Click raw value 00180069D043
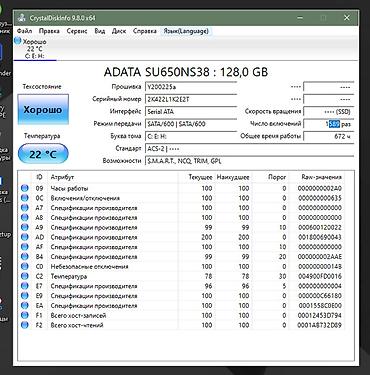 (320, 237)
